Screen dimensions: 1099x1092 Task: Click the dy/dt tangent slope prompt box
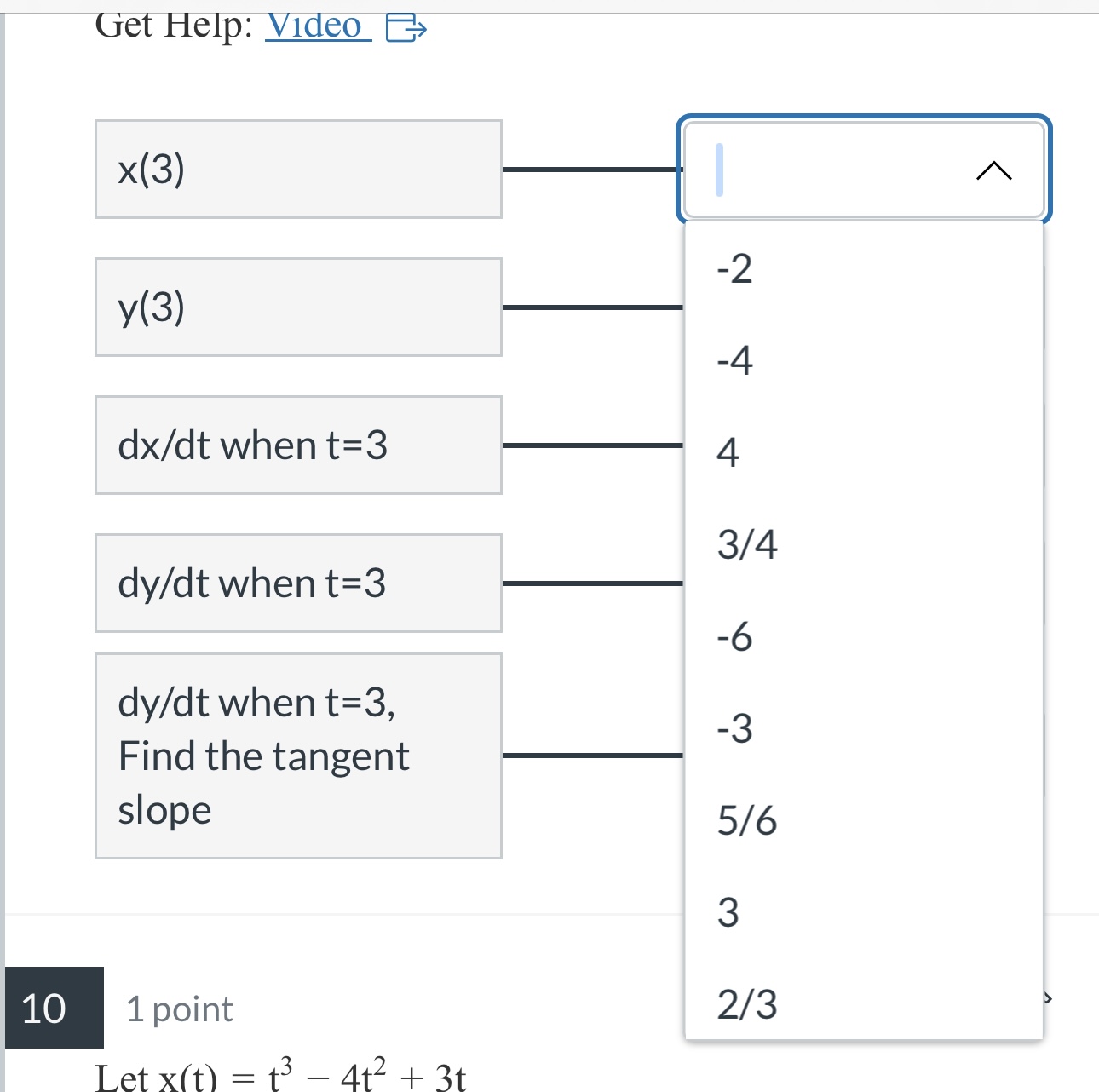pos(298,756)
